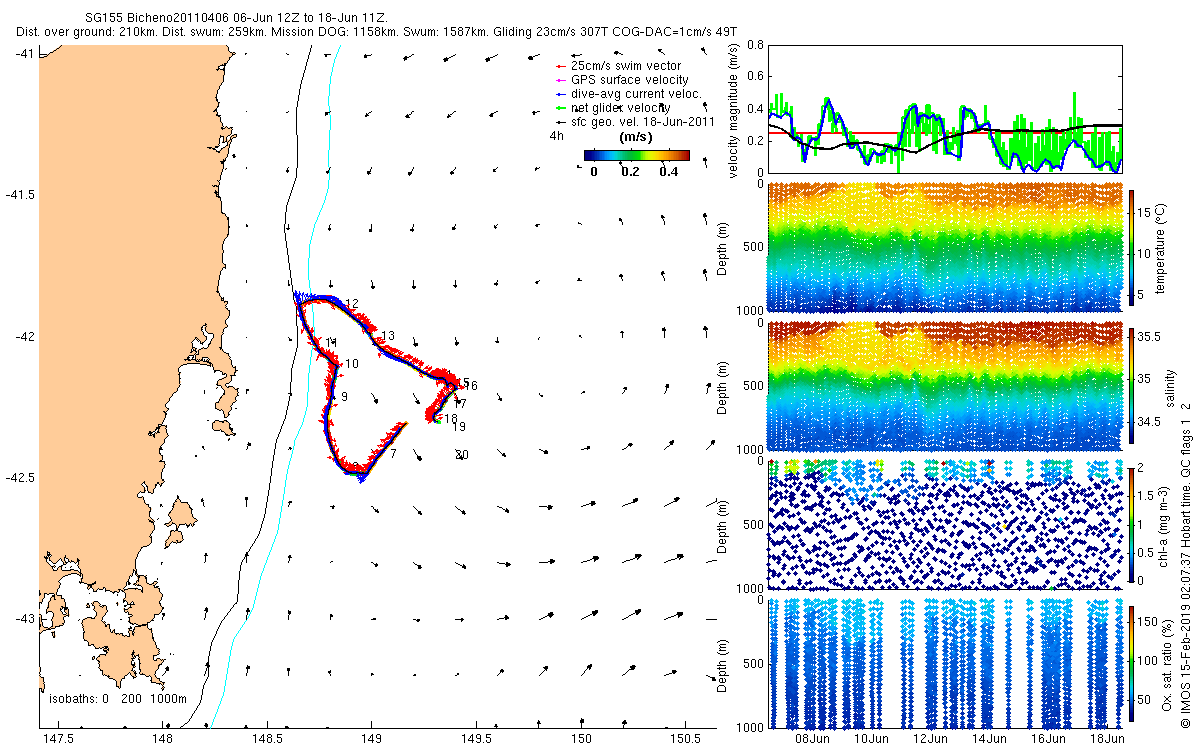Click the red 25cm/s swim vector legend marker
This screenshot has height=750, width=1200.
point(560,66)
